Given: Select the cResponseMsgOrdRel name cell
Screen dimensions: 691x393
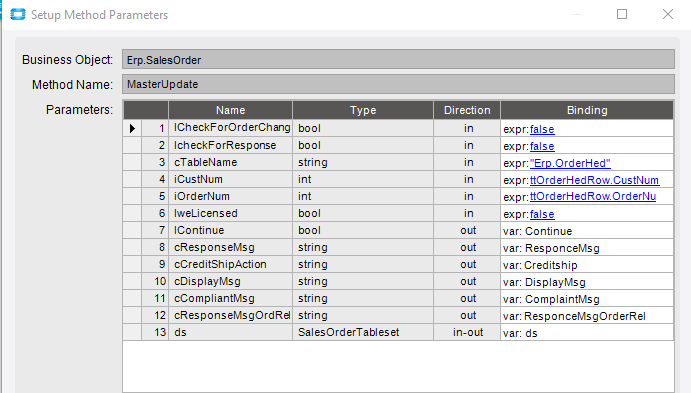Looking at the screenshot, I should coord(230,315).
